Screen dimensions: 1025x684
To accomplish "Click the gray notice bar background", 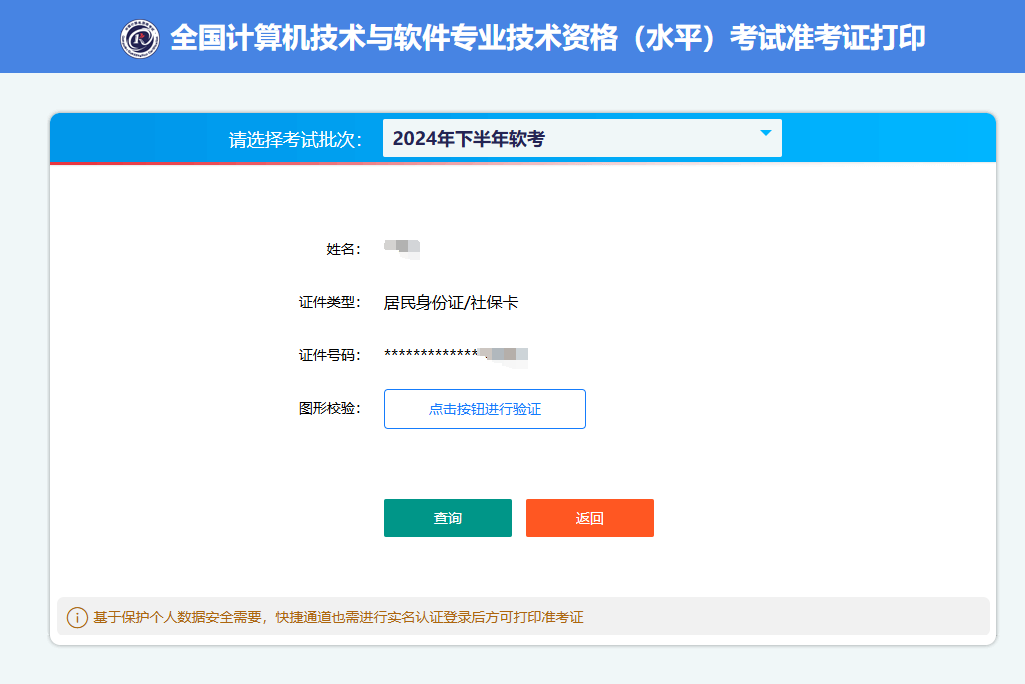I will click(800, 617).
